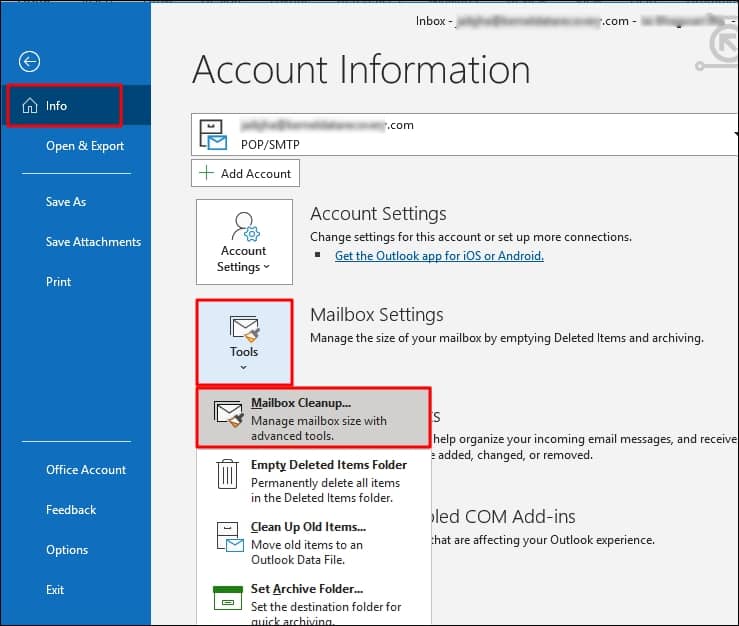Select Empty Deleted Items Folder
The image size is (739, 626).
313,481
